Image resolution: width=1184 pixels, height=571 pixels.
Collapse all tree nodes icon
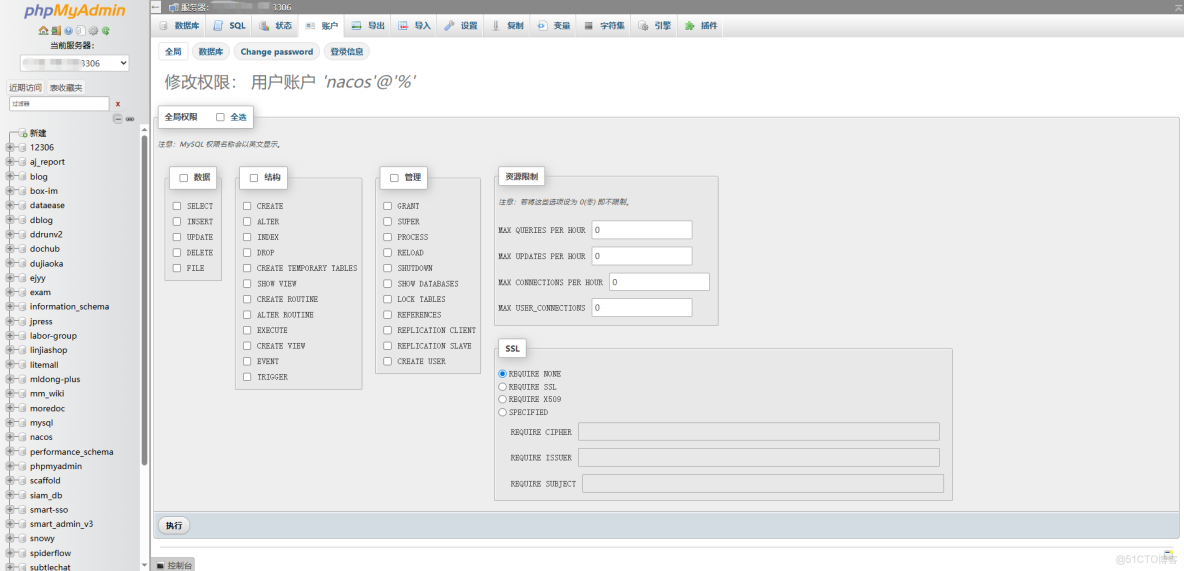click(x=118, y=119)
